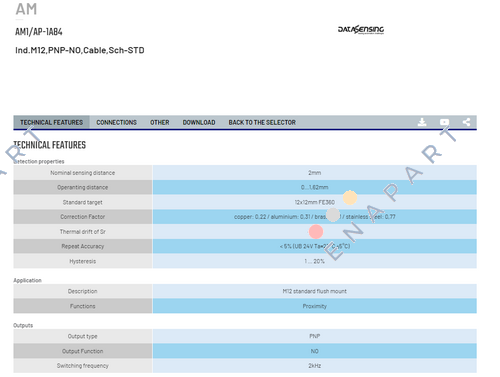Click the Technical Features section heading
The image size is (500, 377).
pos(50,145)
